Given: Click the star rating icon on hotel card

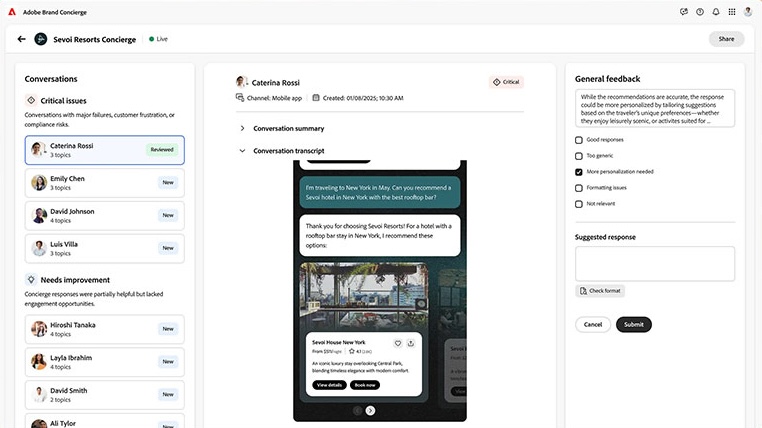Looking at the screenshot, I should point(351,351).
